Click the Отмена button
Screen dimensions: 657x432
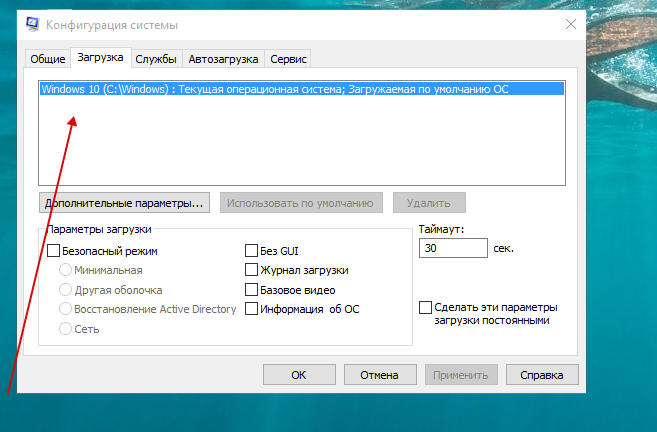[x=379, y=375]
